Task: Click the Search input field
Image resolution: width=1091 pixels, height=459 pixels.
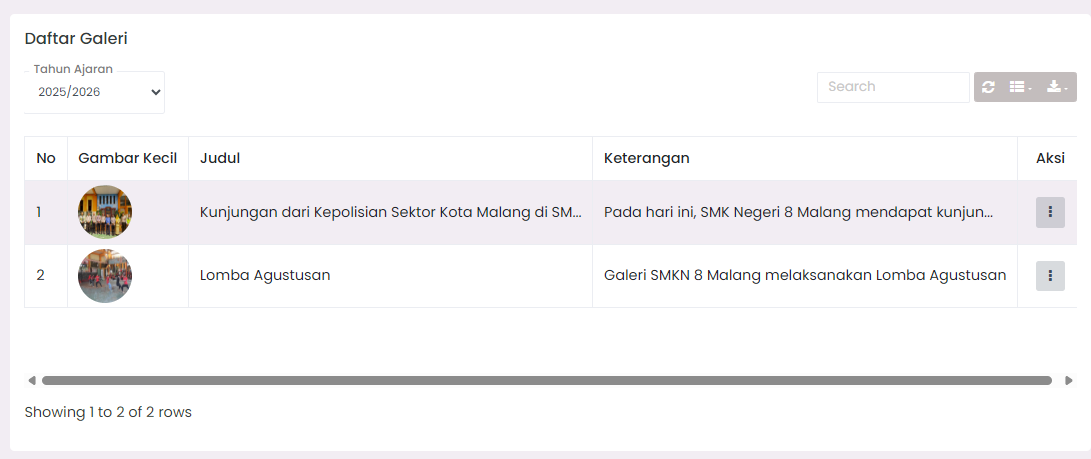Action: tap(892, 87)
